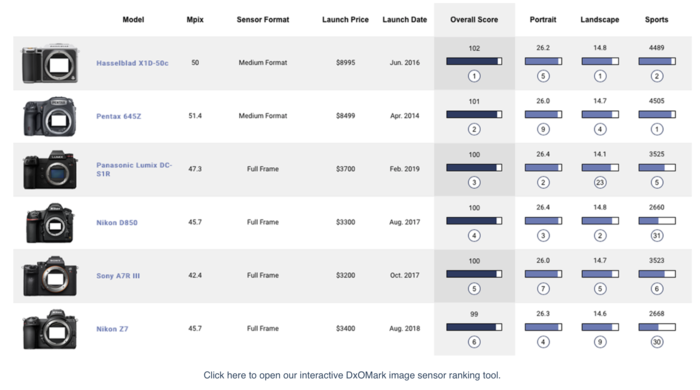Click the interactive DxOMark sensor ranking tool link
Viewport: 700px width, 390px height.
tap(352, 375)
